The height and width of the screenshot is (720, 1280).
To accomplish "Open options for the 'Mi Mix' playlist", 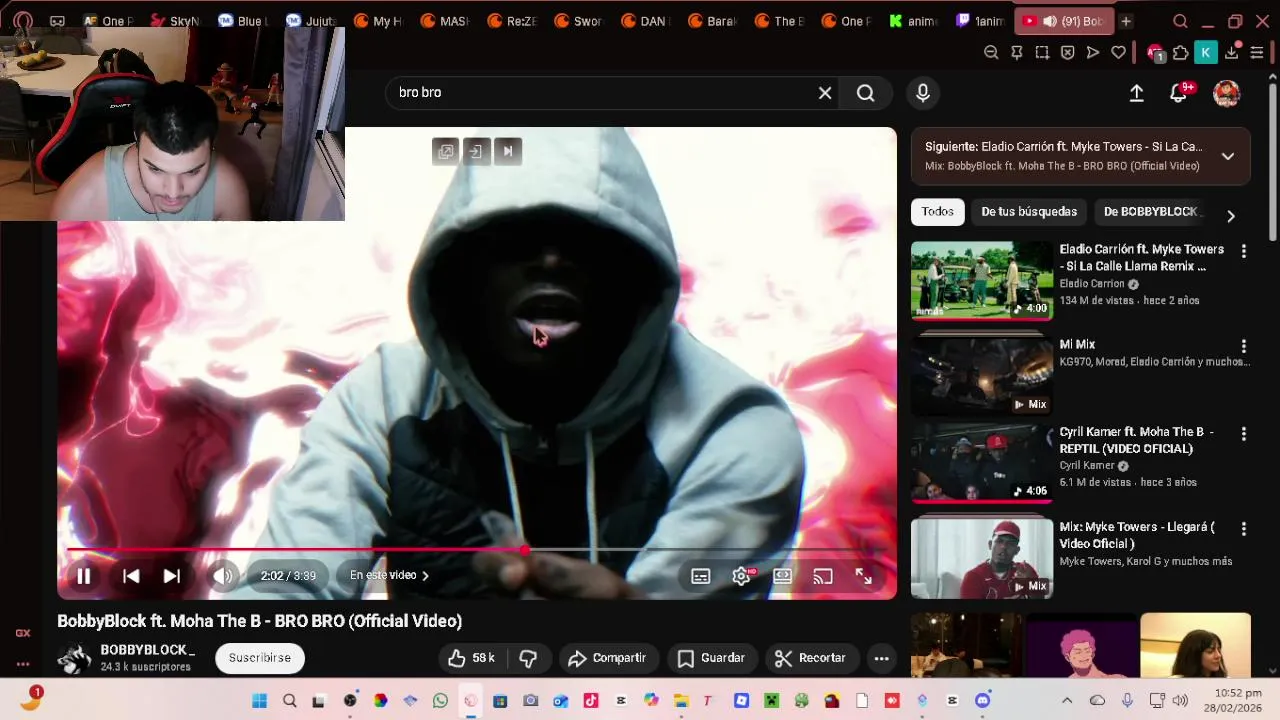I will tap(1244, 346).
